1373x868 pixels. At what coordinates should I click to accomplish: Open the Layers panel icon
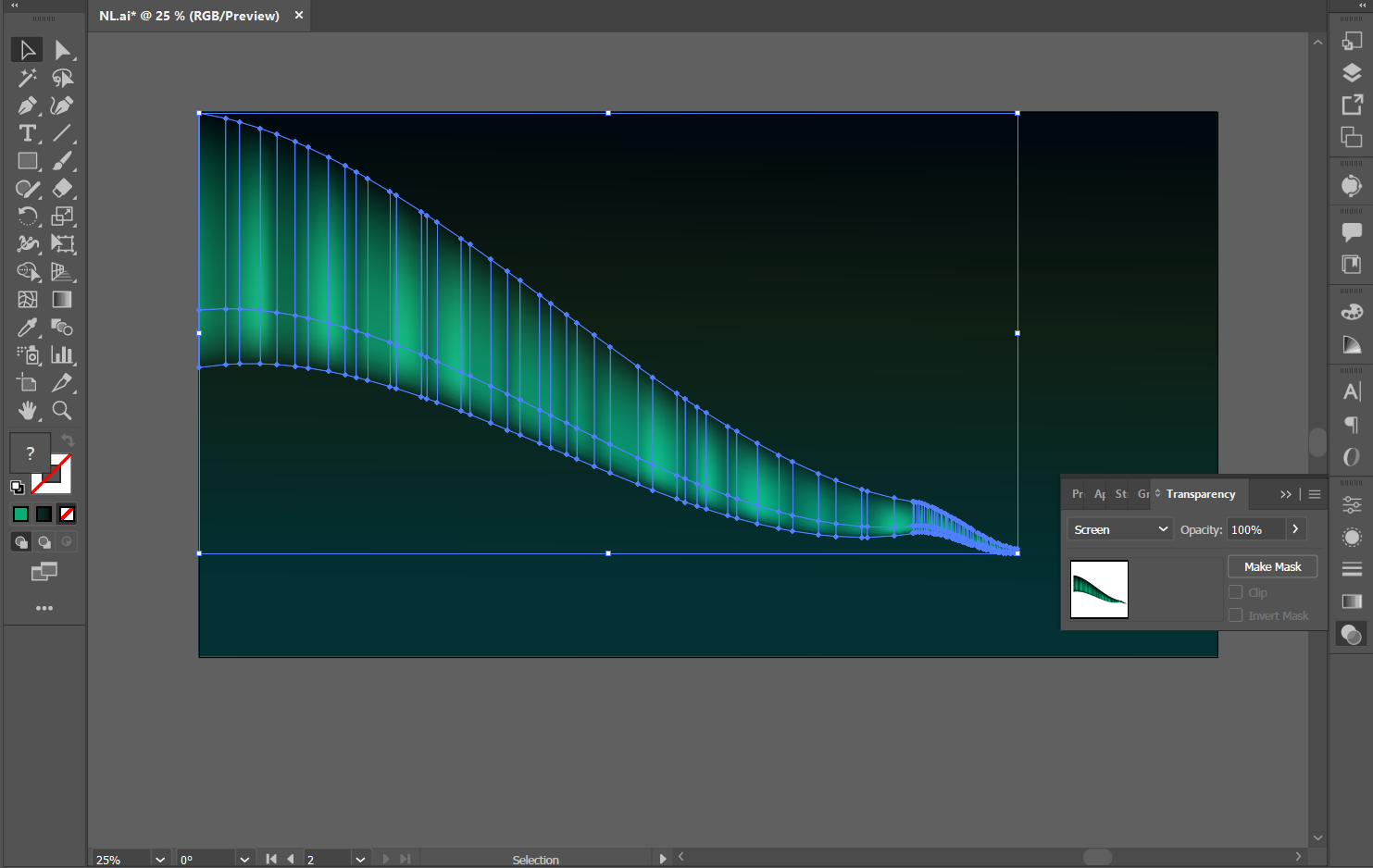point(1352,73)
